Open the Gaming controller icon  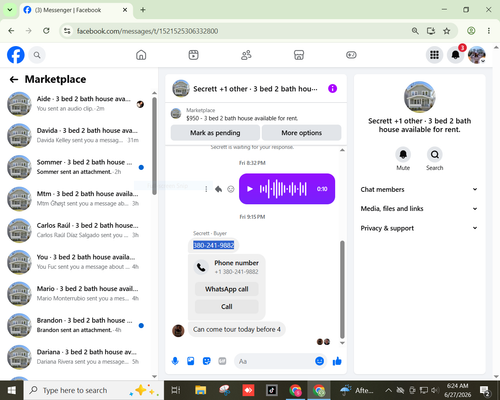pyautogui.click(x=351, y=55)
